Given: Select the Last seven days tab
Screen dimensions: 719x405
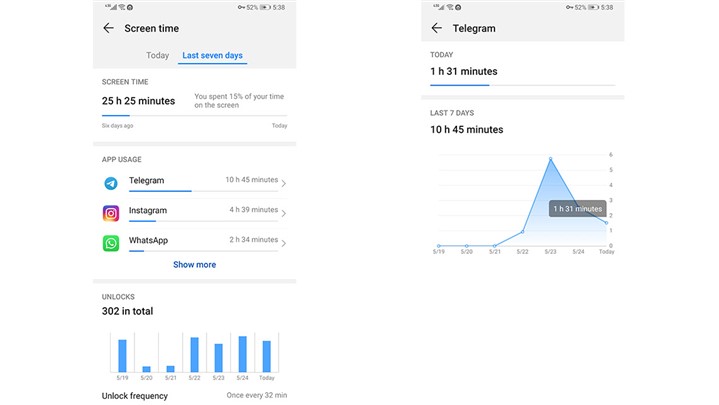Looking at the screenshot, I should 211,56.
